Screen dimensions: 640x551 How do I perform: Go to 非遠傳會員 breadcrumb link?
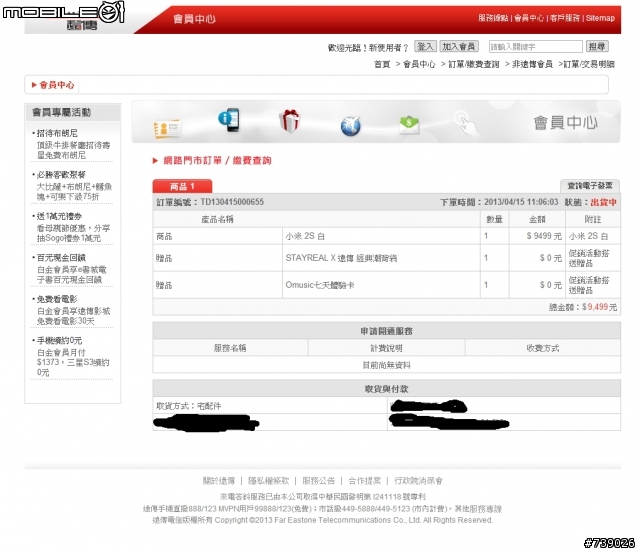coord(532,64)
